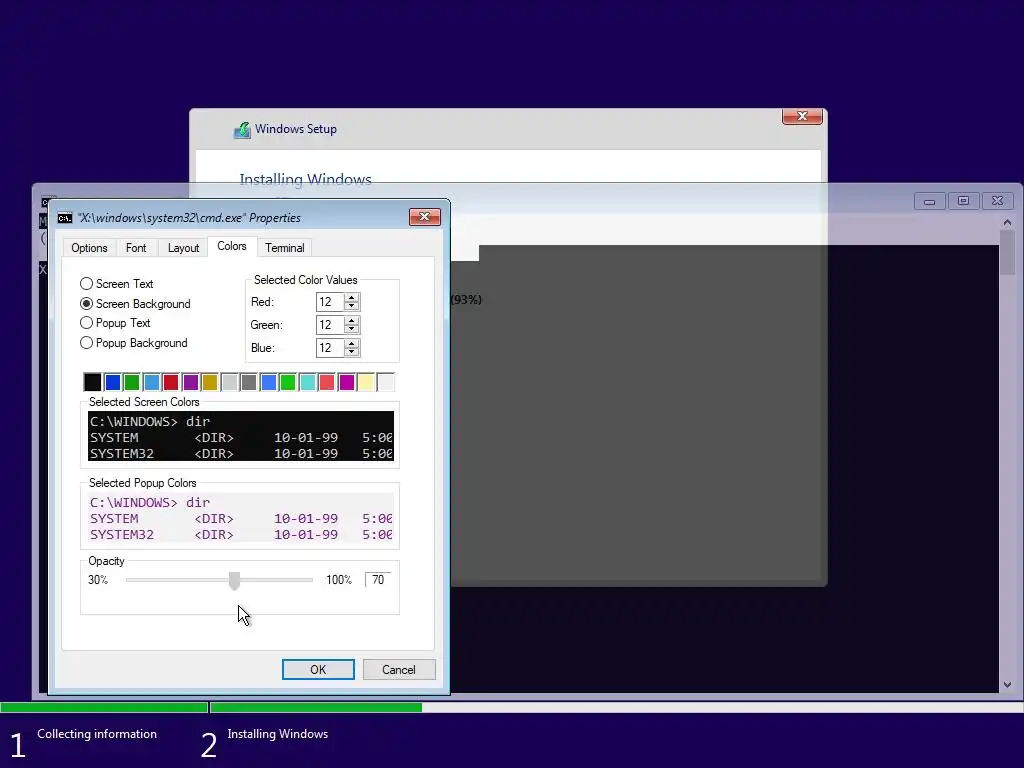Pick the white color swatch
The width and height of the screenshot is (1024, 768).
pyautogui.click(x=385, y=382)
